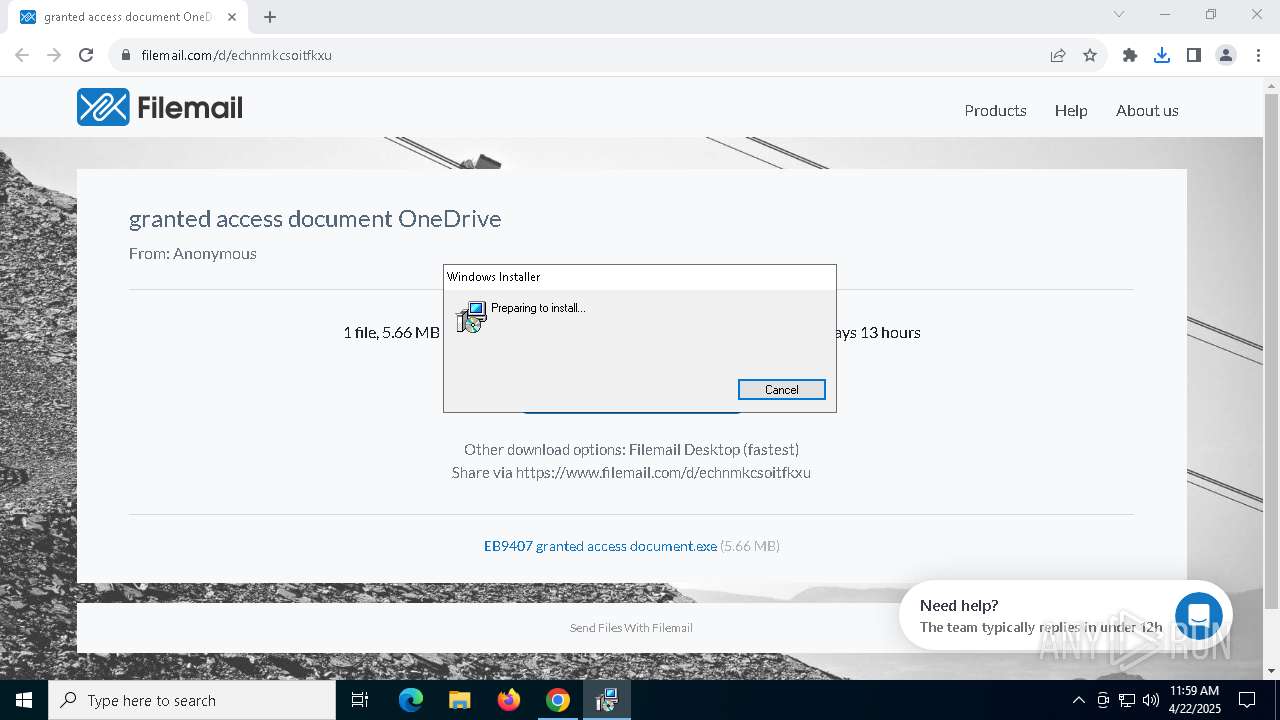Click the Preparing to install... text
This screenshot has width=1280, height=720.
click(x=538, y=308)
